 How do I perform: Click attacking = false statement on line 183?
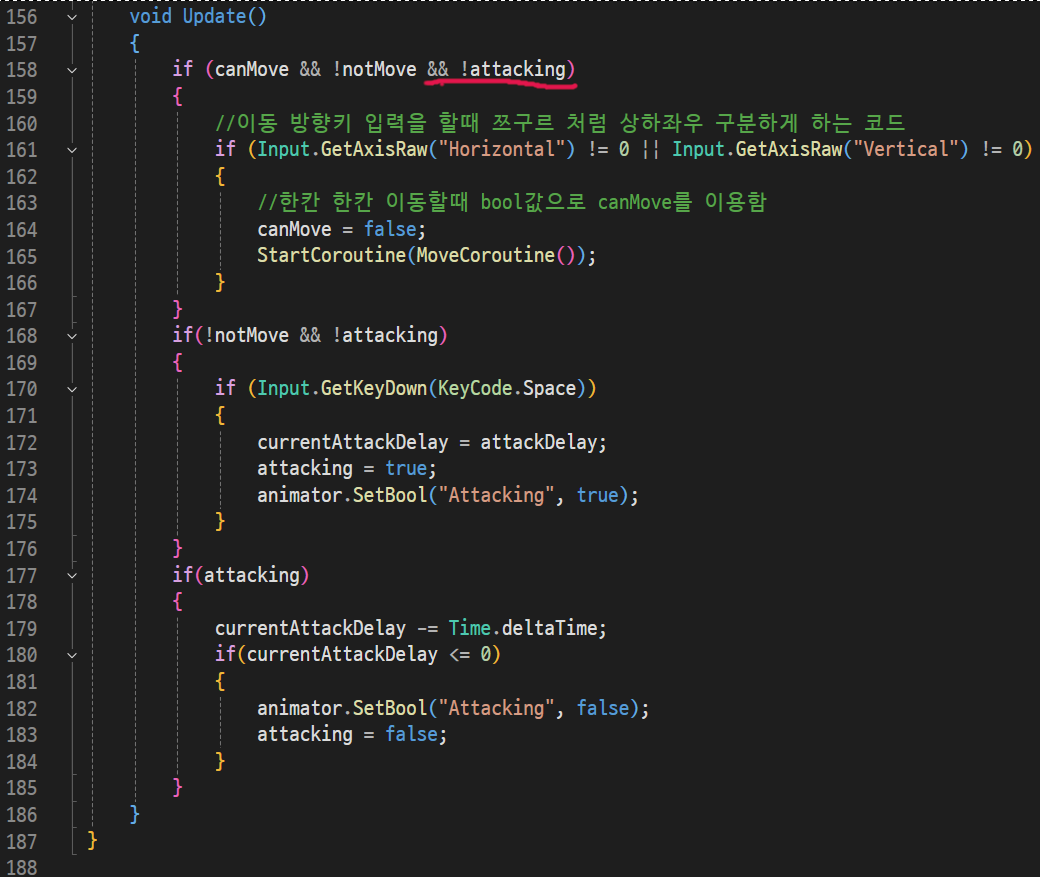click(352, 734)
